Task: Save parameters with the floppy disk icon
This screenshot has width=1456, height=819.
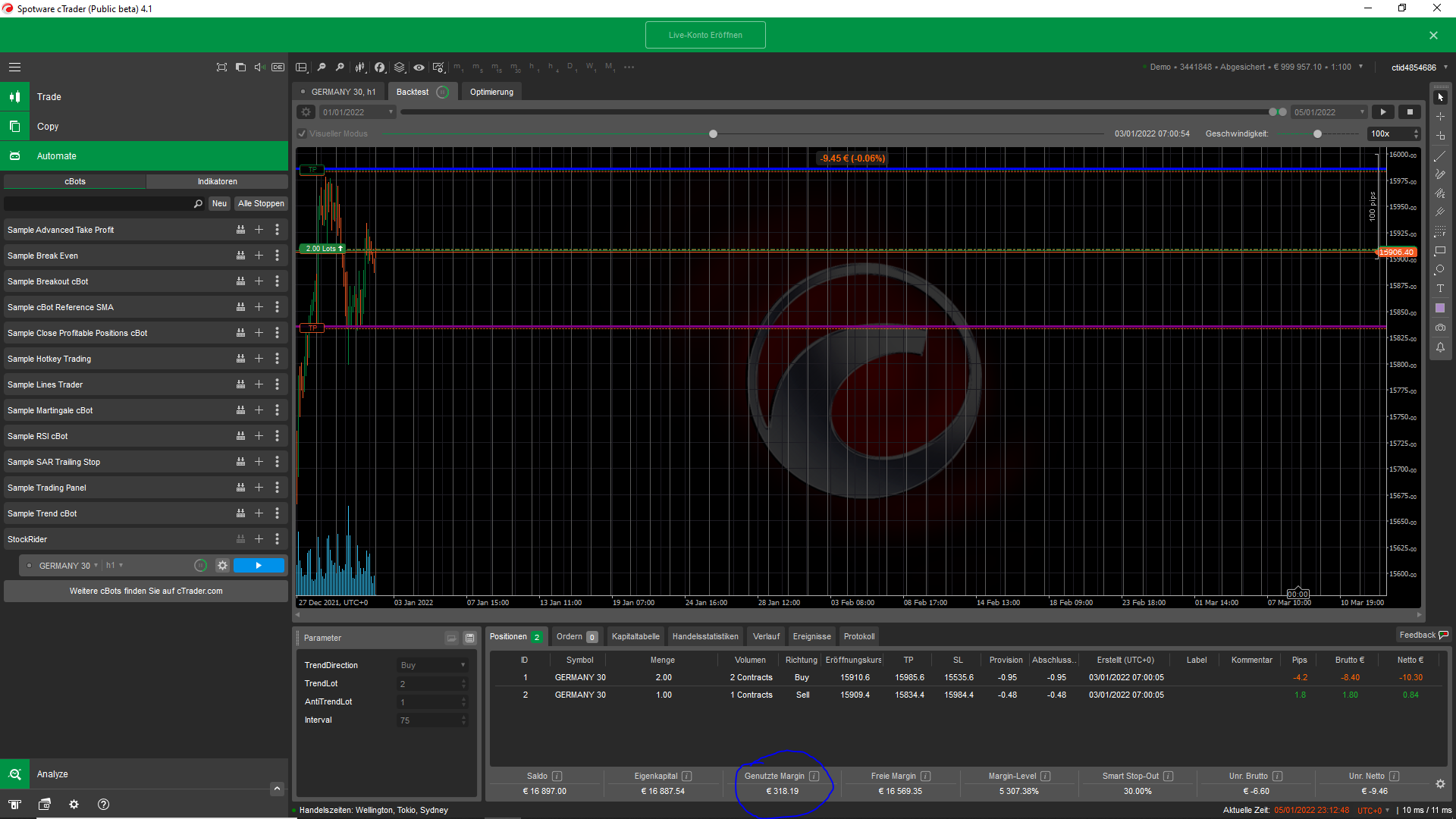Action: tap(469, 639)
